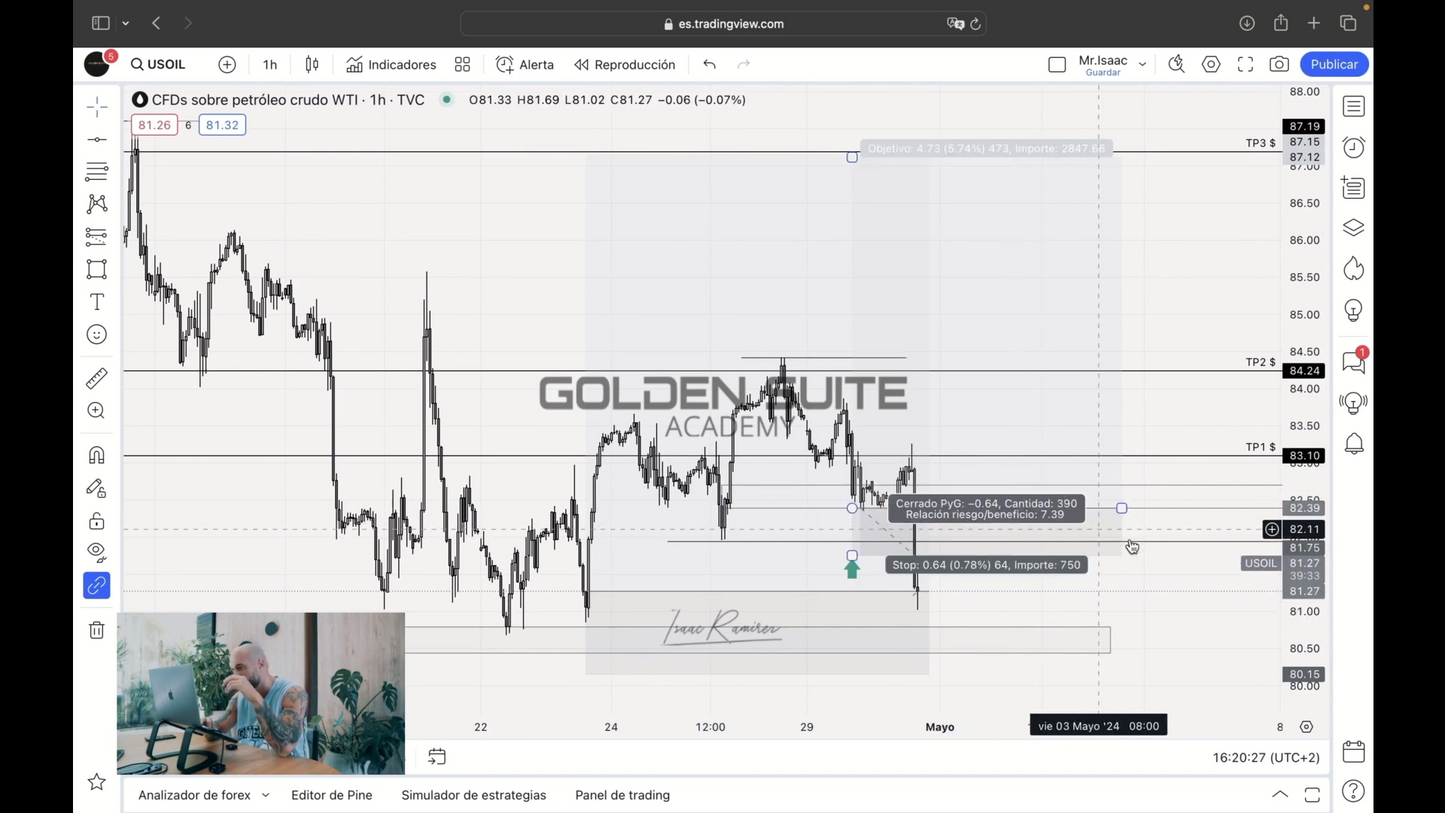
Task: Open the ideas lightbulb panel
Action: pyautogui.click(x=1354, y=311)
